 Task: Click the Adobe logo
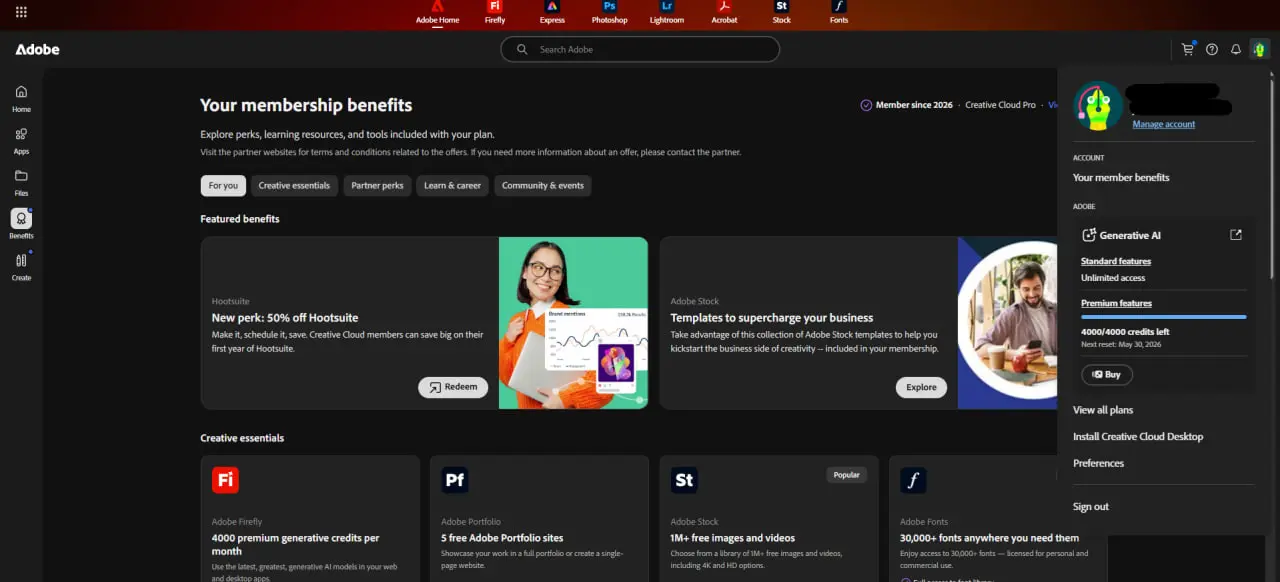tap(37, 49)
